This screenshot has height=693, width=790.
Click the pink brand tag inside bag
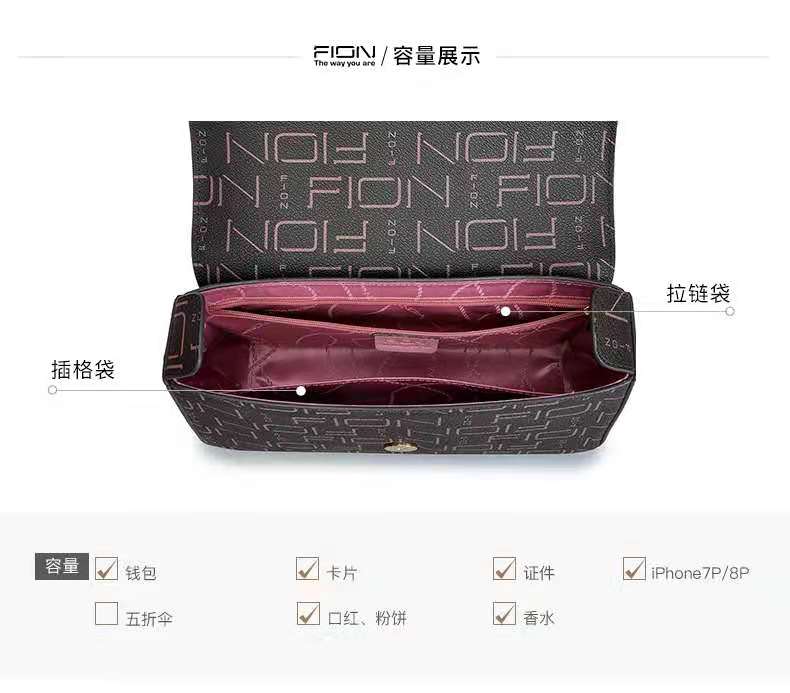[x=406, y=343]
